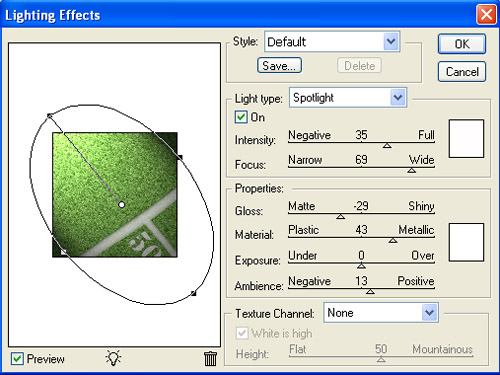Click the right-side ellipse handle
The height and width of the screenshot is (375, 500).
pyautogui.click(x=180, y=157)
